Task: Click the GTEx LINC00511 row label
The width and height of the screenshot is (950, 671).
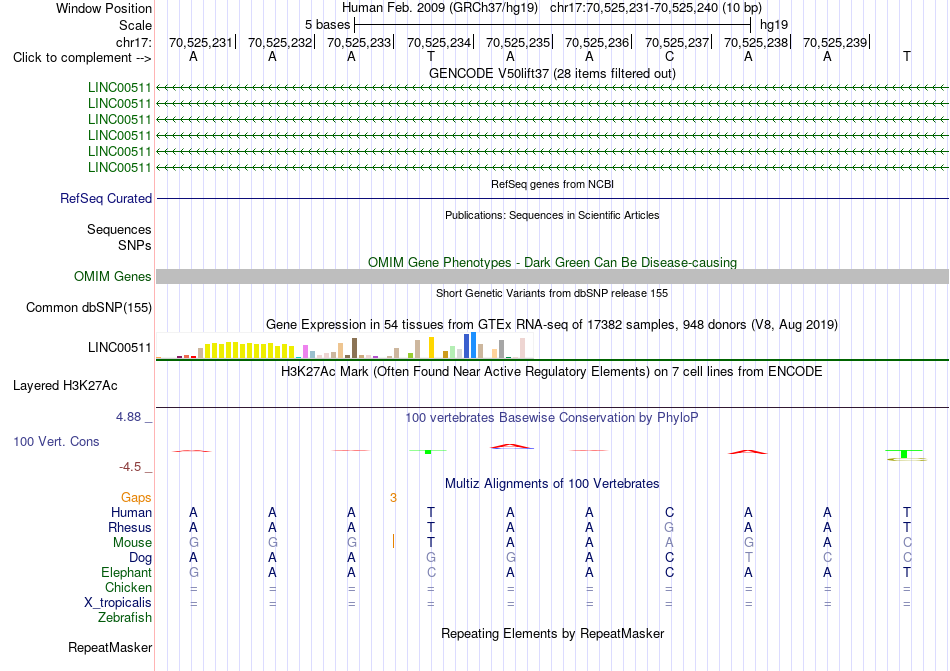Action: point(119,348)
